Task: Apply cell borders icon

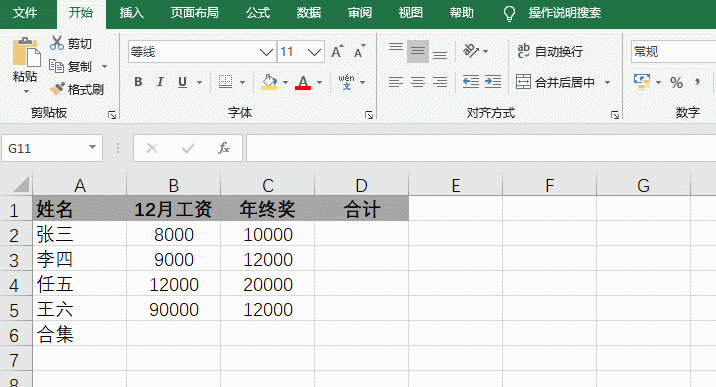Action: [x=225, y=82]
